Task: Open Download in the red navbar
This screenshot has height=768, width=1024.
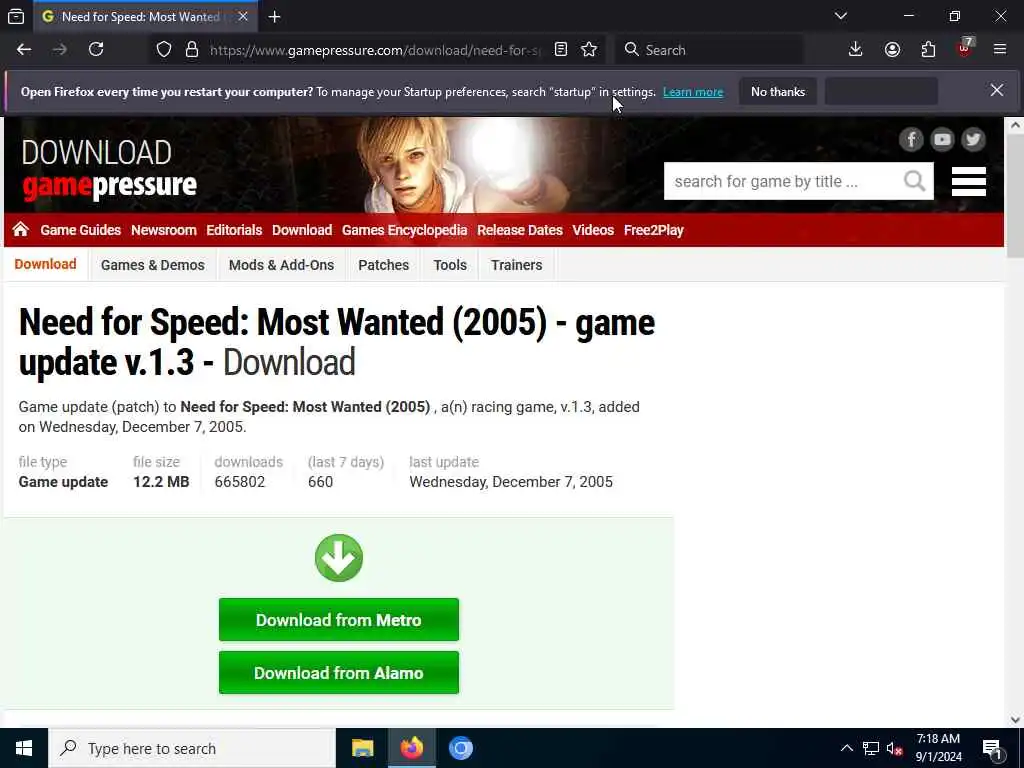Action: [302, 230]
